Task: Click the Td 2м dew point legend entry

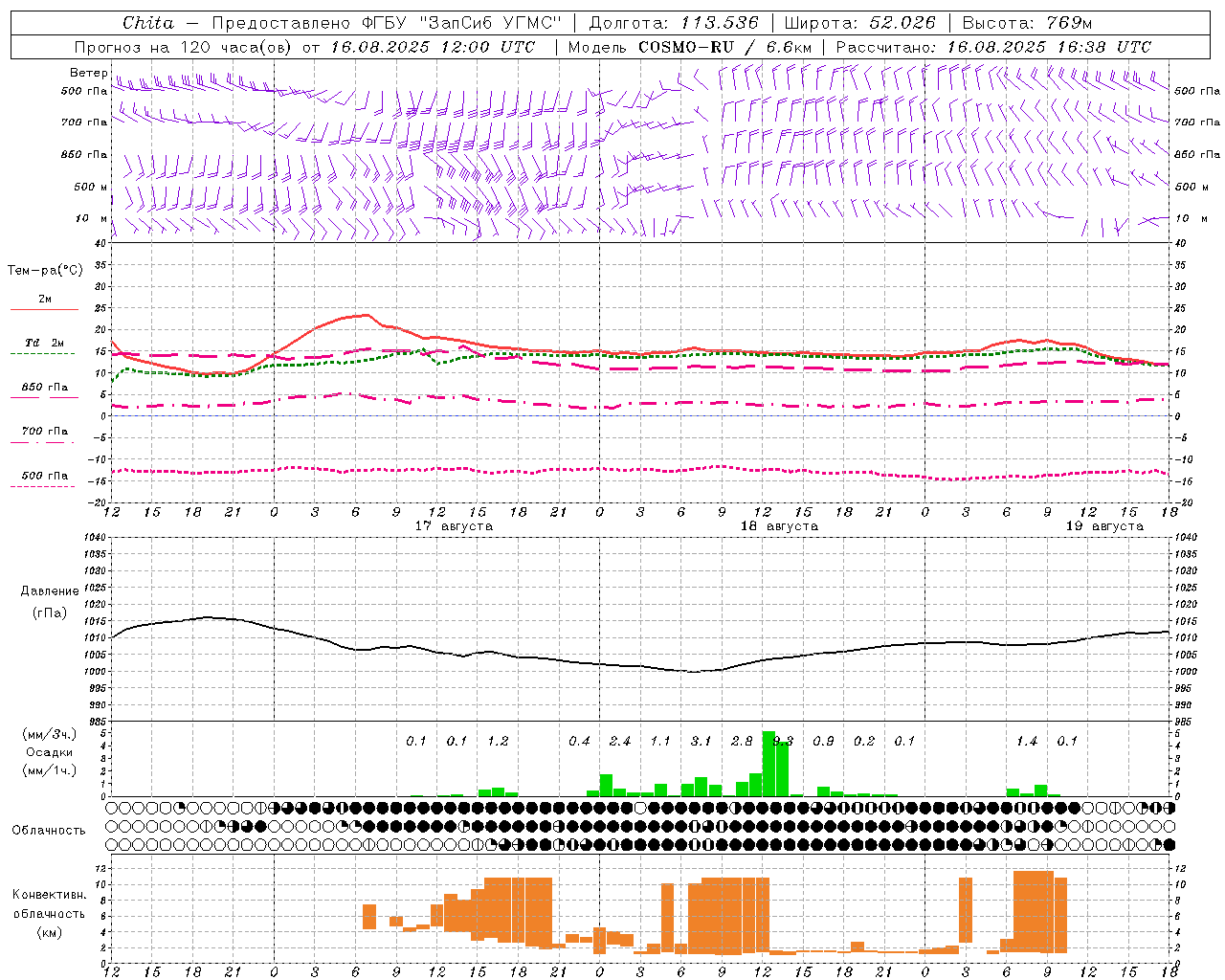Action: (45, 343)
